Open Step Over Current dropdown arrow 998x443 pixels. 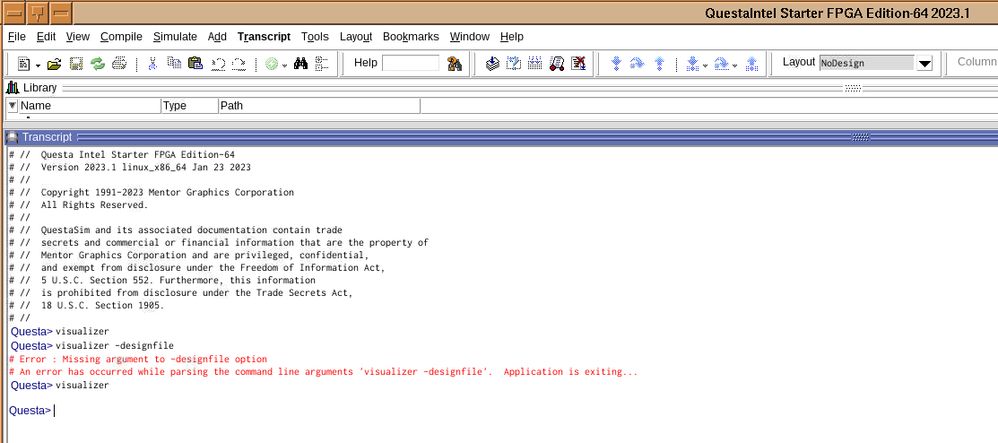(x=735, y=65)
